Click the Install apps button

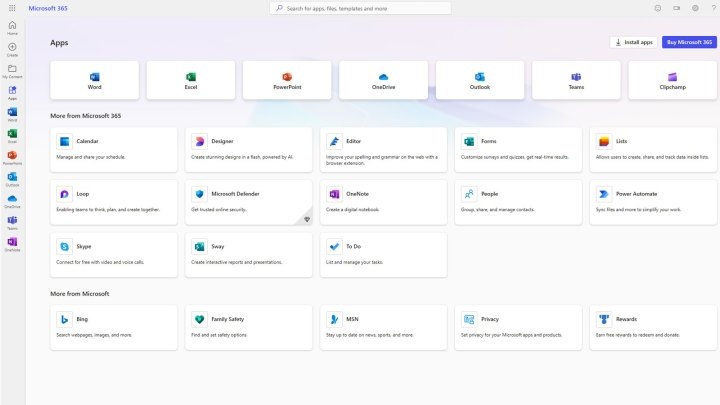coord(634,42)
